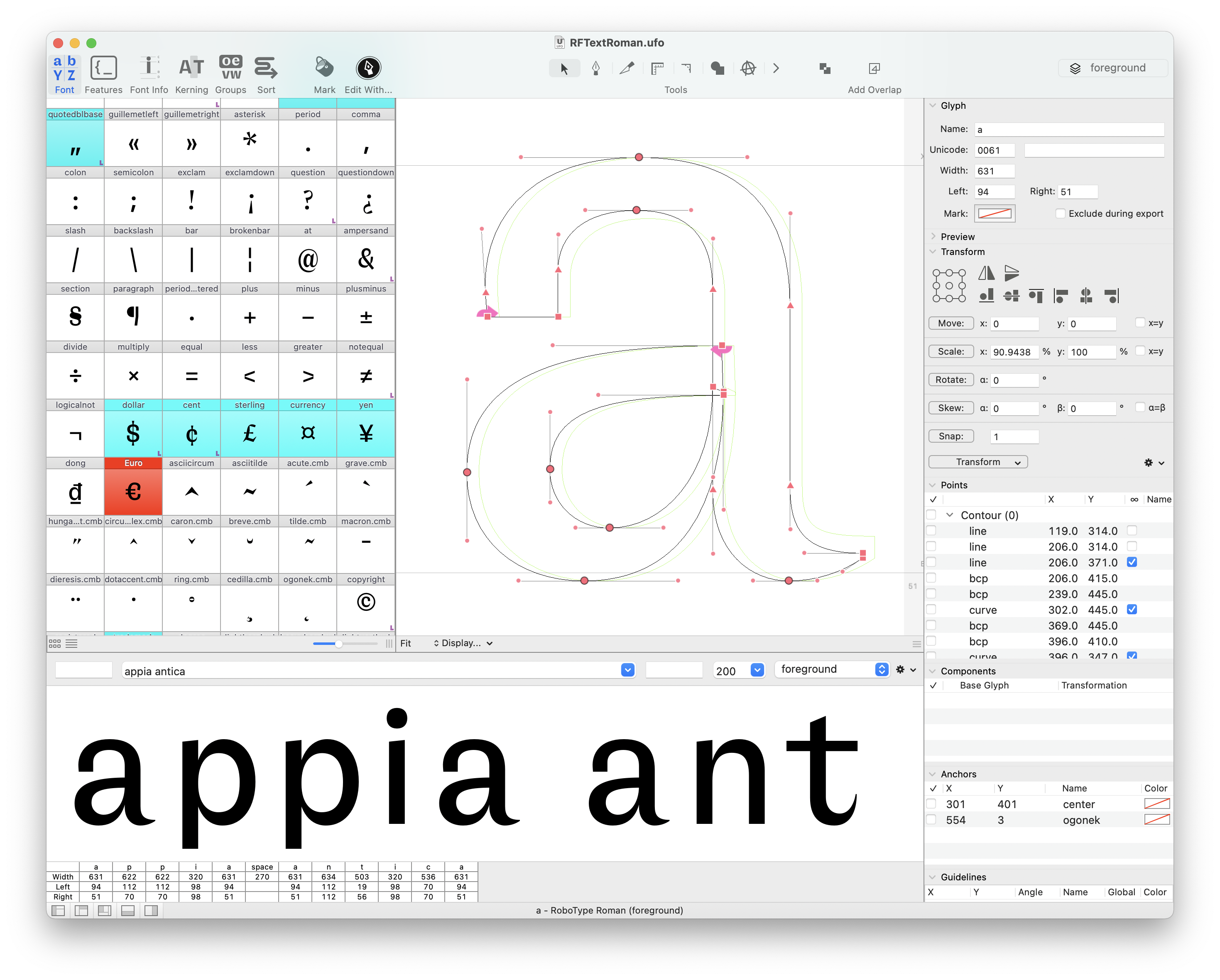Select the Measurement ruler tool
This screenshot has width=1220, height=980.
657,68
